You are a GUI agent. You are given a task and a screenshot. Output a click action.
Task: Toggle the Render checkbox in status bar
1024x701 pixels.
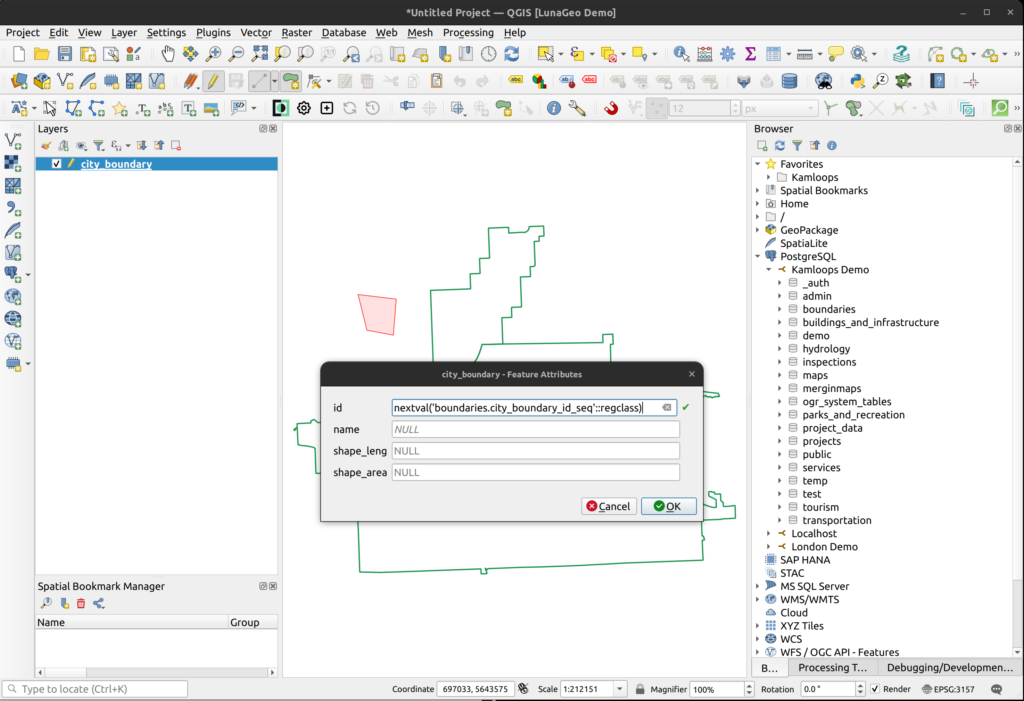pyautogui.click(x=875, y=689)
